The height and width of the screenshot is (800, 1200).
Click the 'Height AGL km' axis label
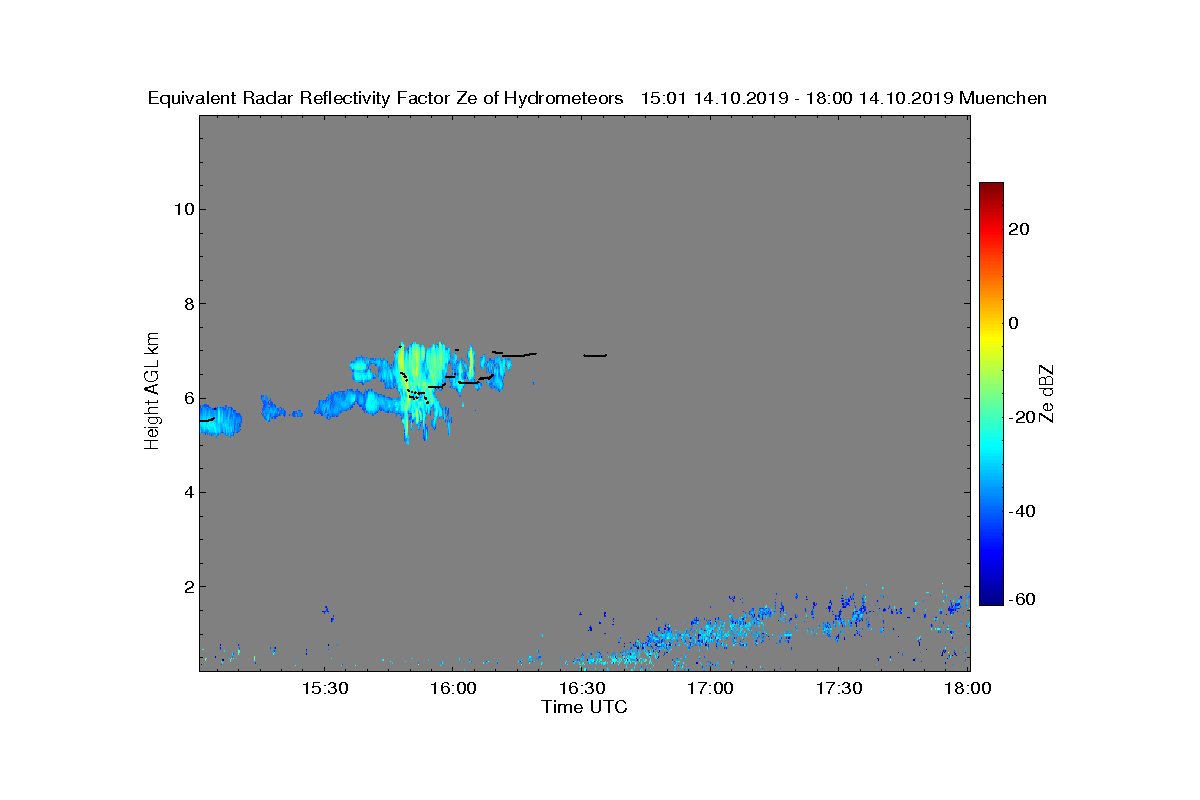click(152, 391)
